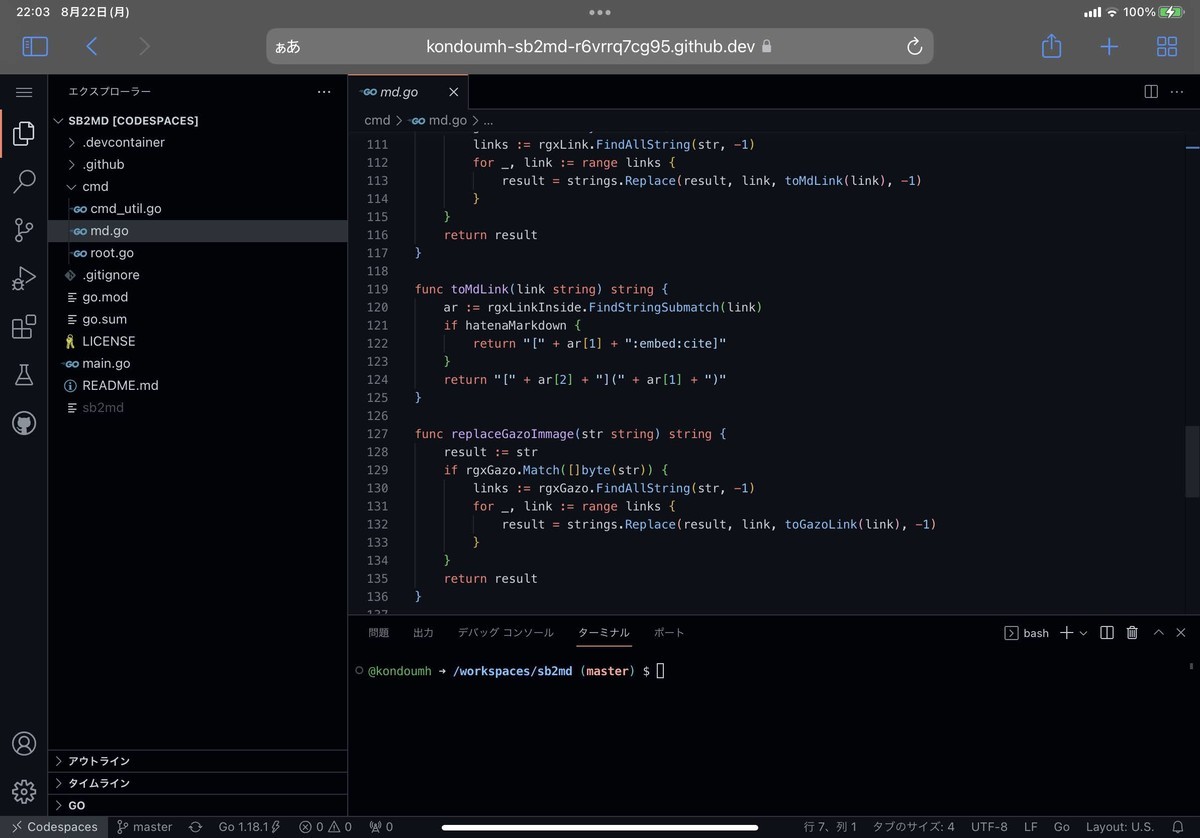The height and width of the screenshot is (838, 1200).
Task: Switch to the 問題 panel tab
Action: (379, 633)
